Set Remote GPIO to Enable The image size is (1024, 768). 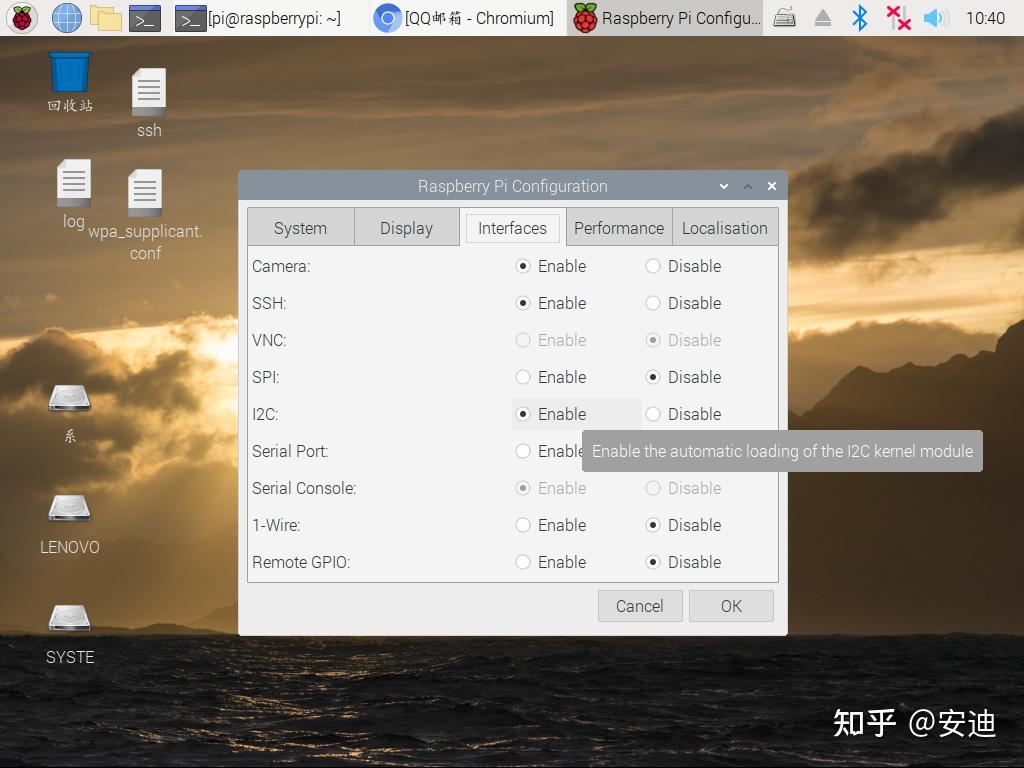pyautogui.click(x=551, y=562)
